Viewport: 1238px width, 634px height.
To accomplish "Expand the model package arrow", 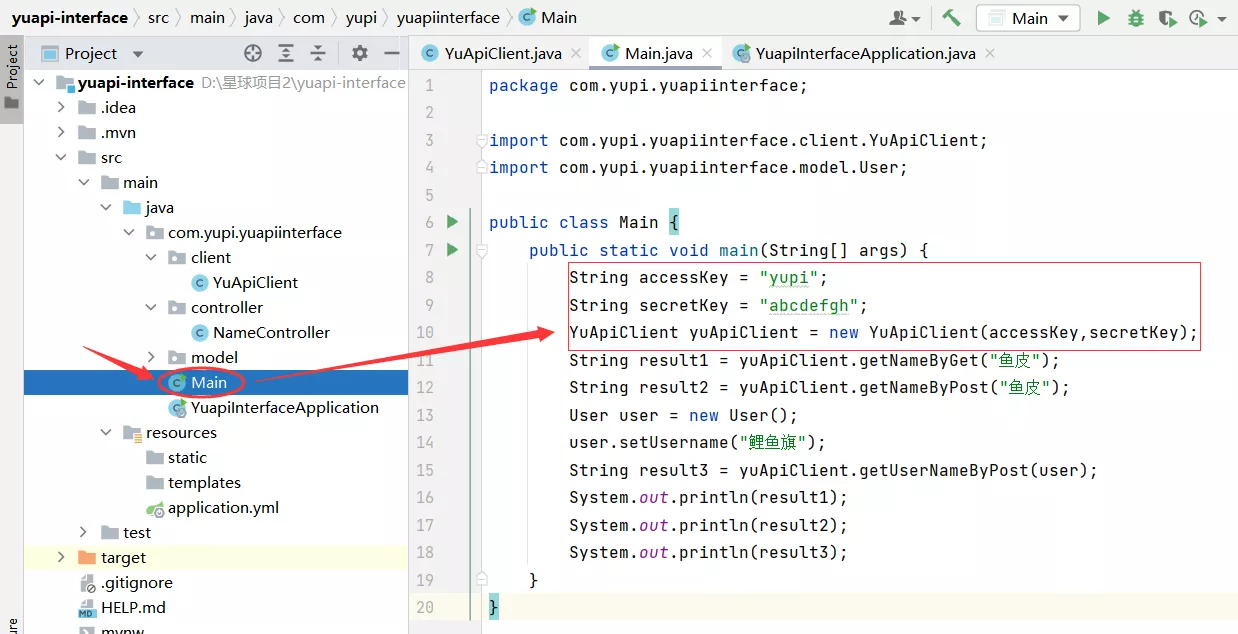I will [x=151, y=357].
